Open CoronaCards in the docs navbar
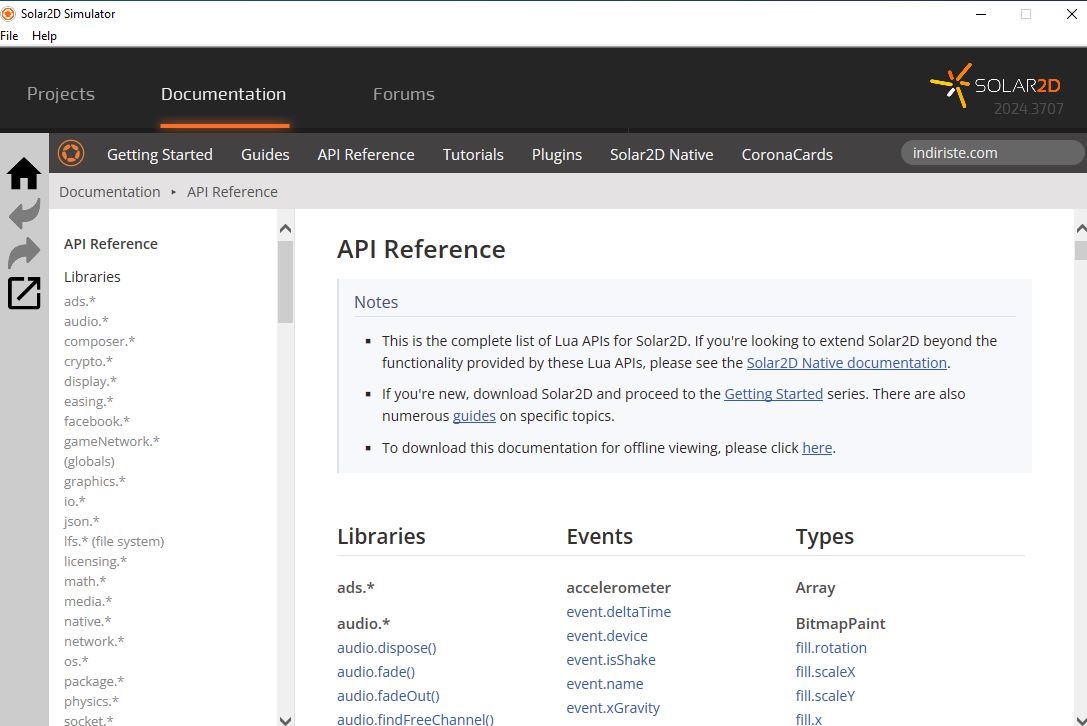This screenshot has width=1087, height=726. tap(787, 155)
